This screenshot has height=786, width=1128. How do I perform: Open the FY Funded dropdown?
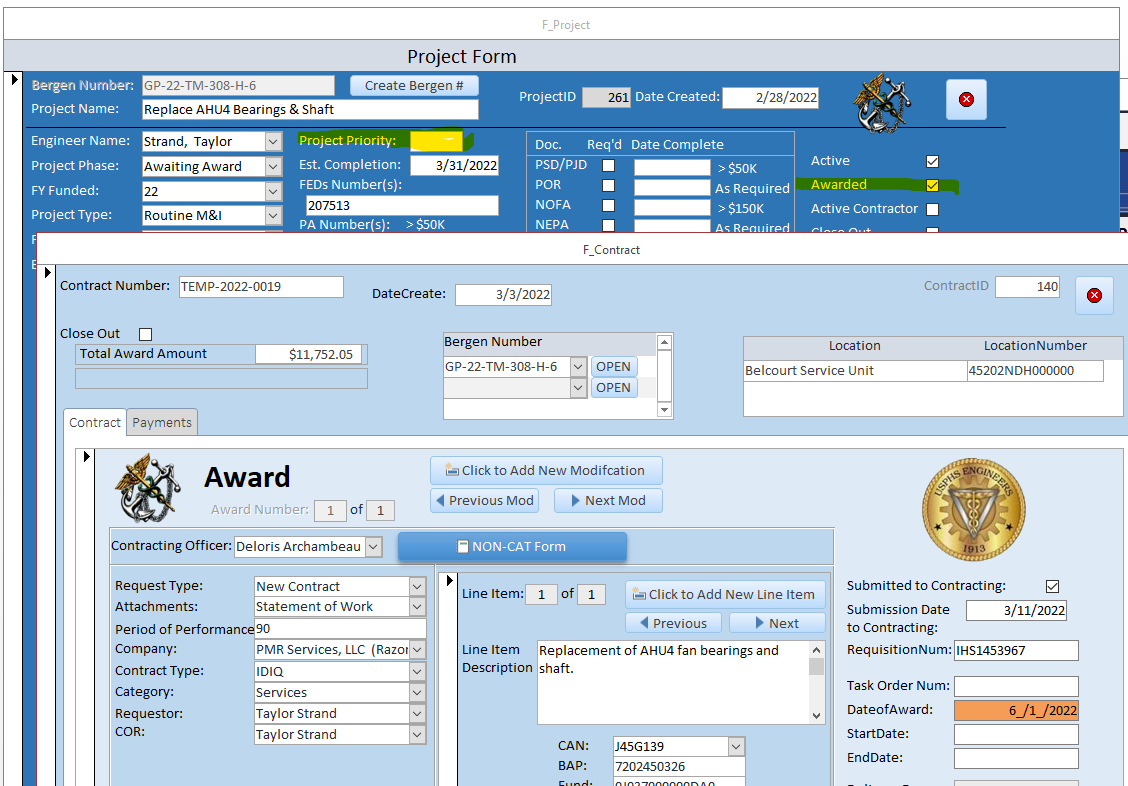[x=273, y=191]
